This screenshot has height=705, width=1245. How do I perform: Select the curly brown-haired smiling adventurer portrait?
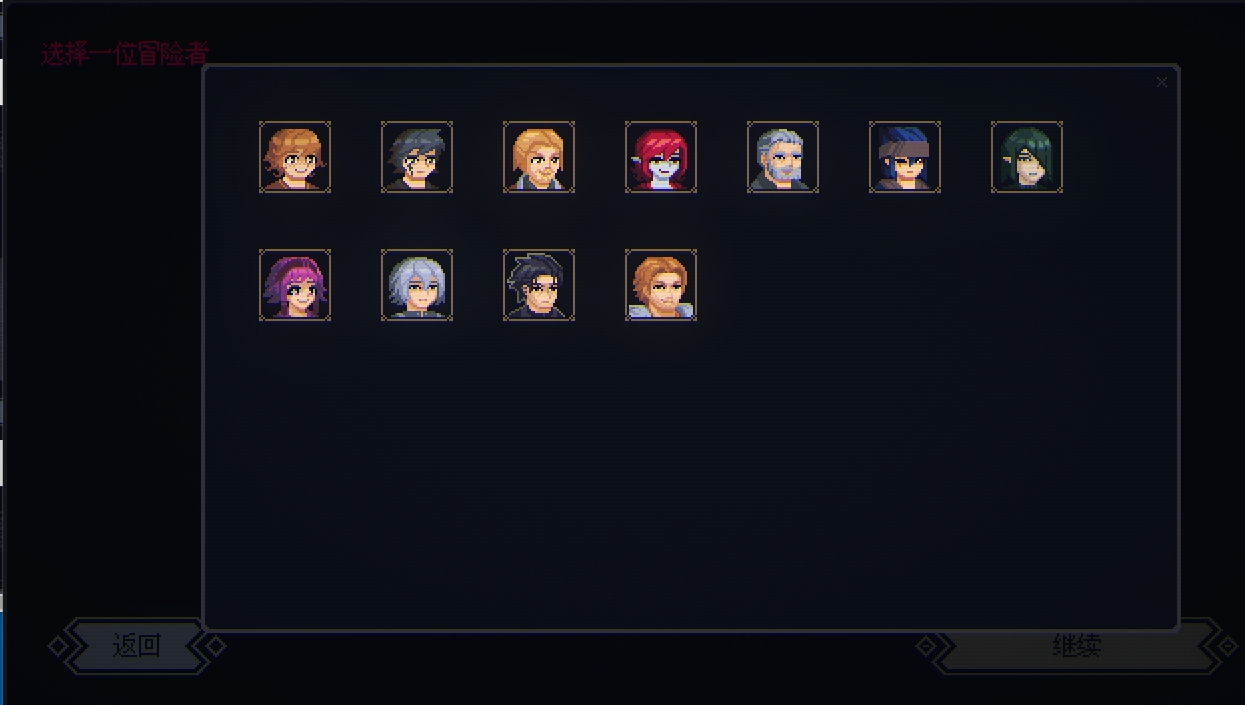[x=295, y=157]
